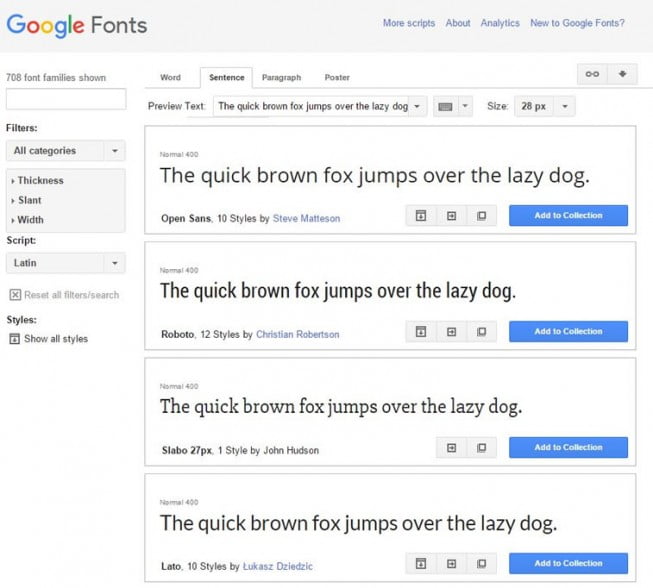Screen dimensions: 653x588
Task: Toggle Show all styles under Styles
Action: (x=15, y=339)
